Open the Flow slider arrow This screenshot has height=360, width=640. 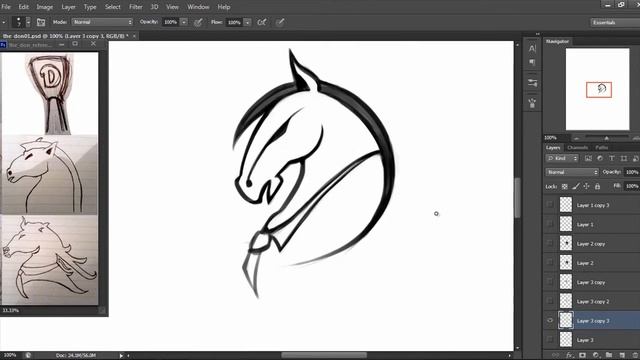click(x=247, y=22)
